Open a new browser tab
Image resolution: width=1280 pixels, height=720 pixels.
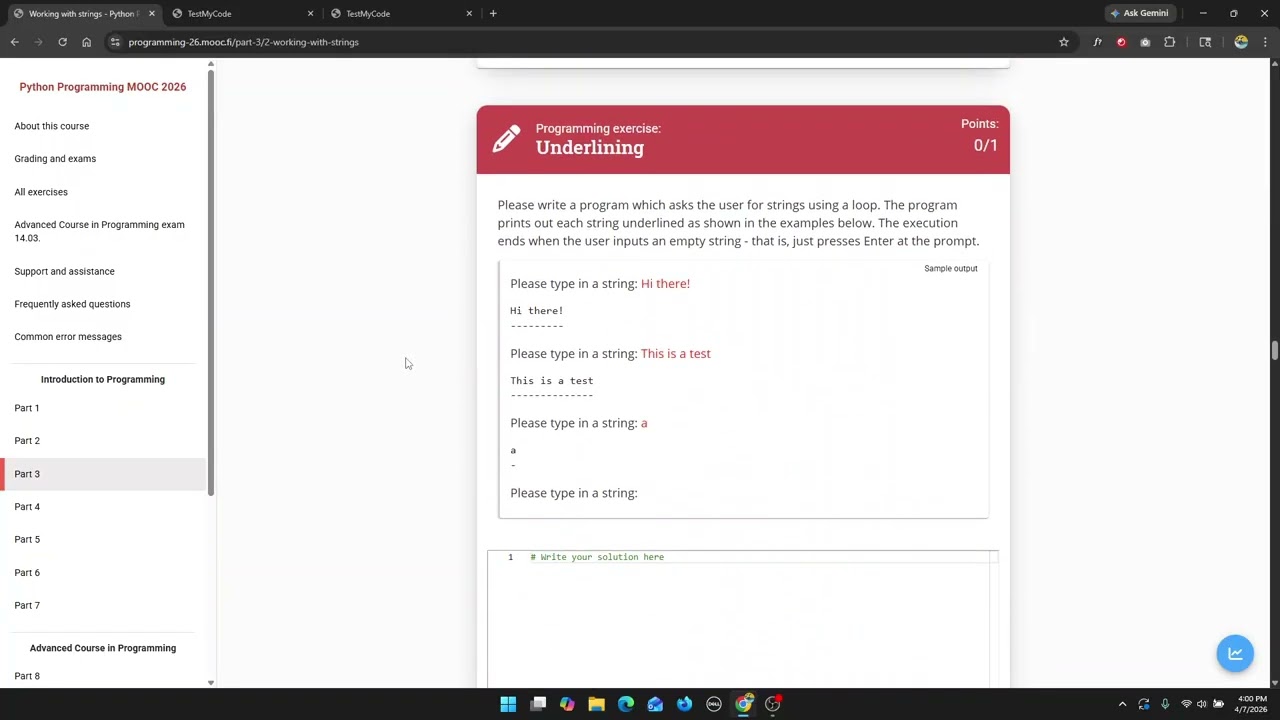click(x=493, y=13)
